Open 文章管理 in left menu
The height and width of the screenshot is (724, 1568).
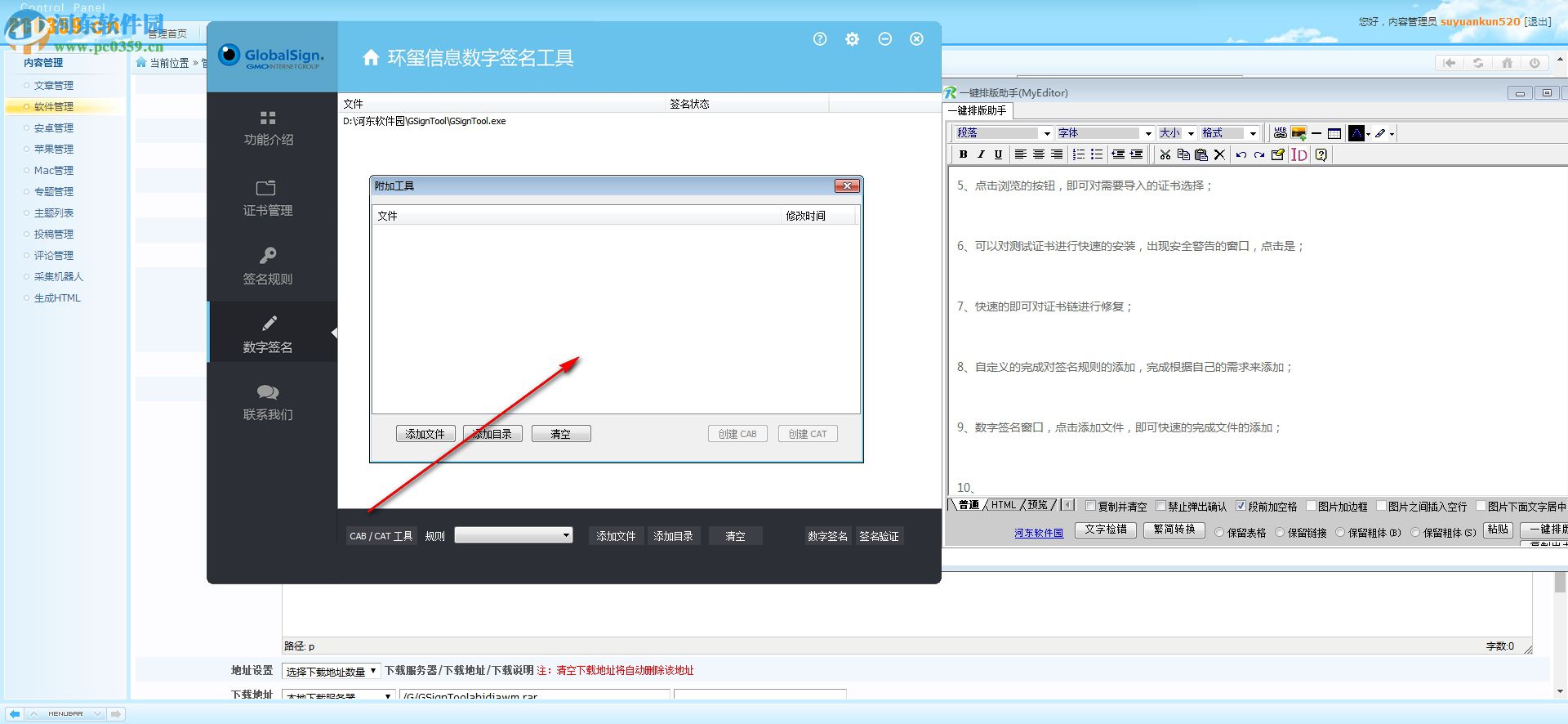pyautogui.click(x=54, y=86)
